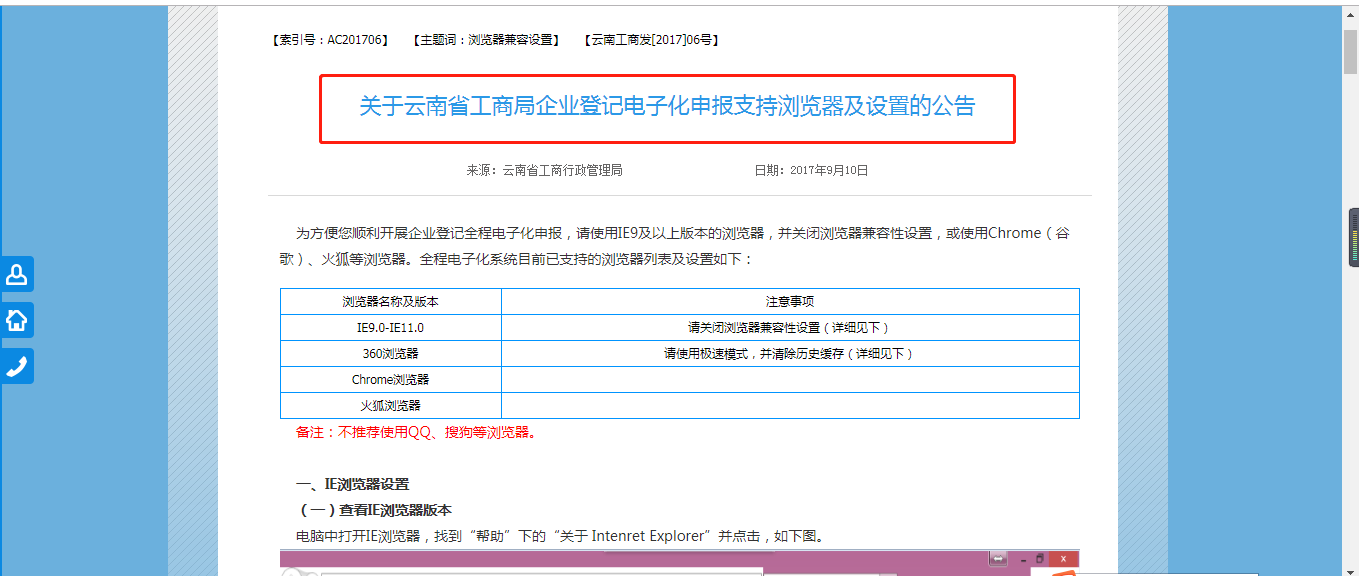Click the 火狐浏览器 row in table
This screenshot has height=576, width=1359.
tap(391, 405)
